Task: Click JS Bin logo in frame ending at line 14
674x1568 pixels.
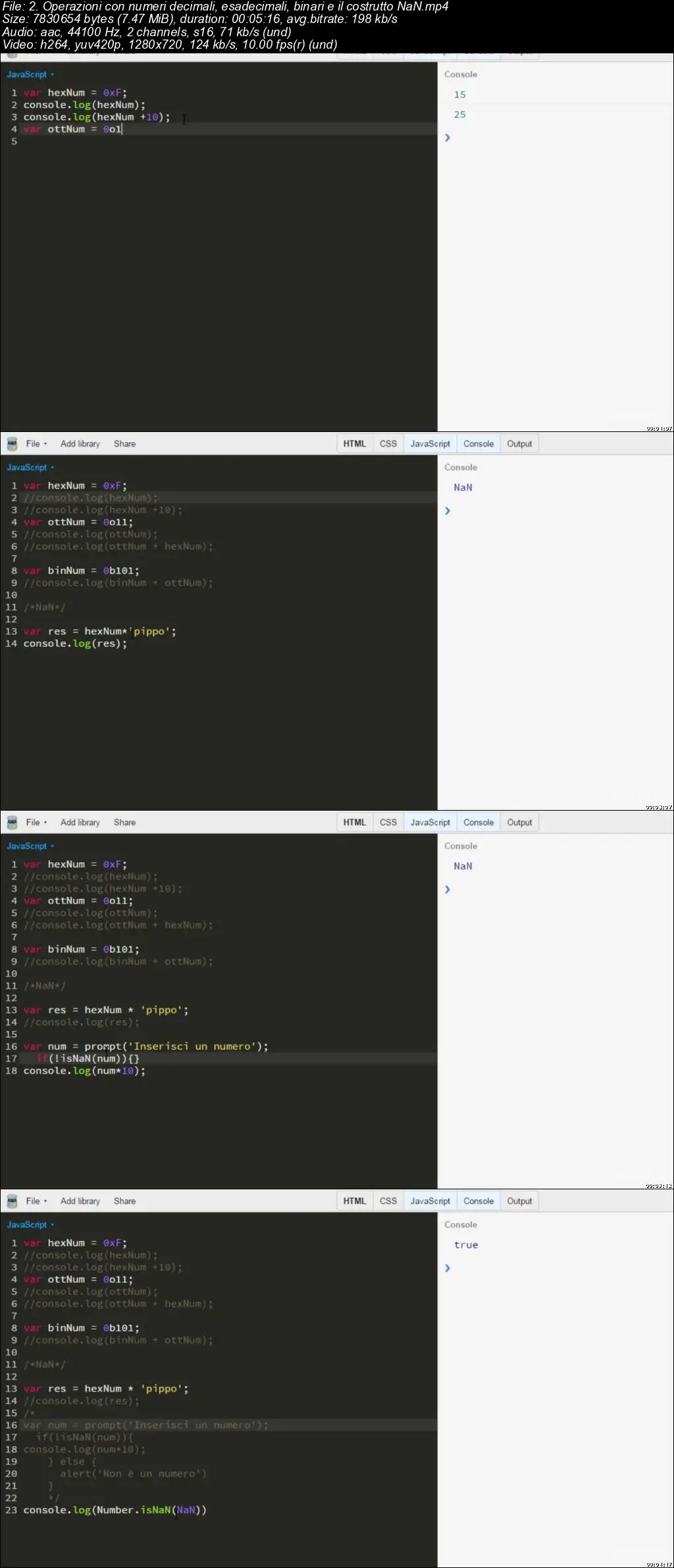Action: [12, 444]
